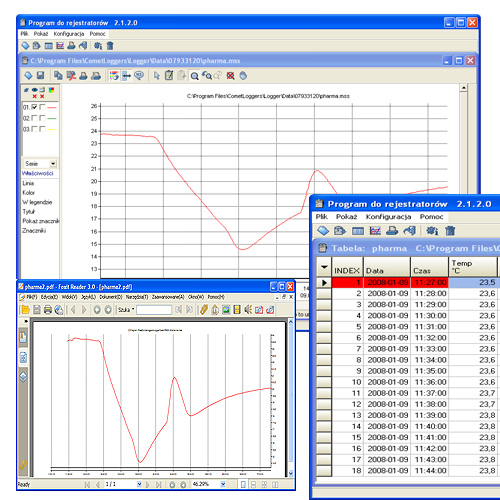Click the Właściwości link in side panel
This screenshot has width=500, height=500.
click(x=37, y=173)
